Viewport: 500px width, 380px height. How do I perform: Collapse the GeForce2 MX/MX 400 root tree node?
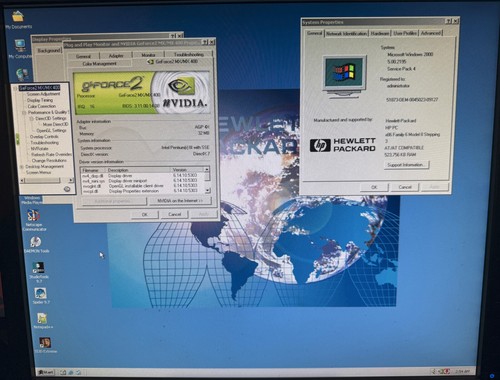15,89
